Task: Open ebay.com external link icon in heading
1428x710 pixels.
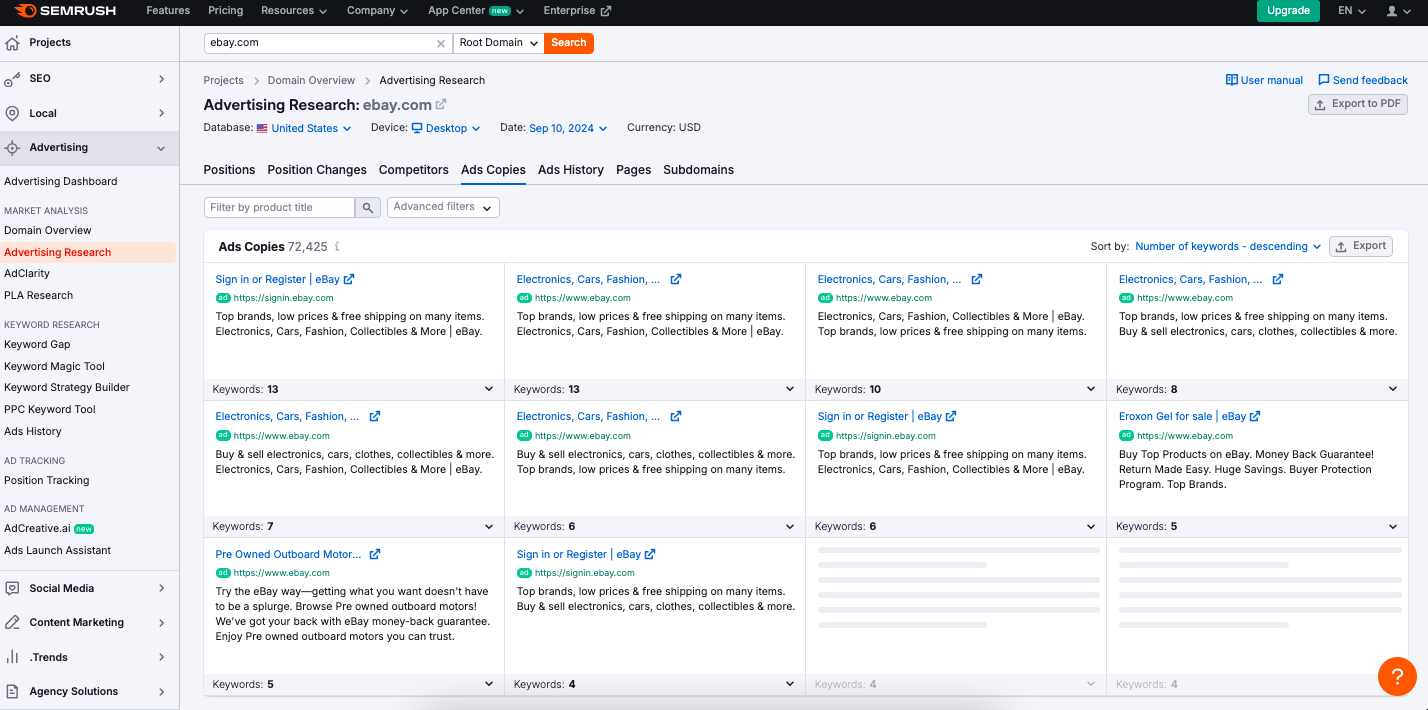Action: 441,104
